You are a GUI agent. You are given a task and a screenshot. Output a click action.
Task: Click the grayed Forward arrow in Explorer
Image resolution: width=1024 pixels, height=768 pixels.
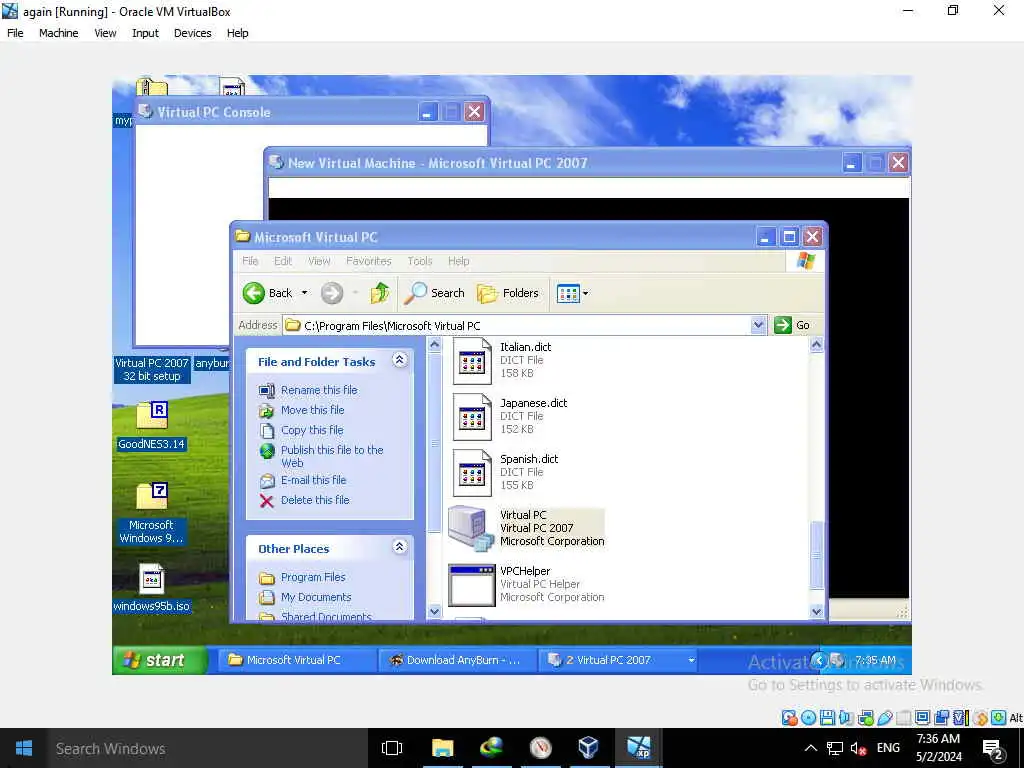[x=332, y=293]
